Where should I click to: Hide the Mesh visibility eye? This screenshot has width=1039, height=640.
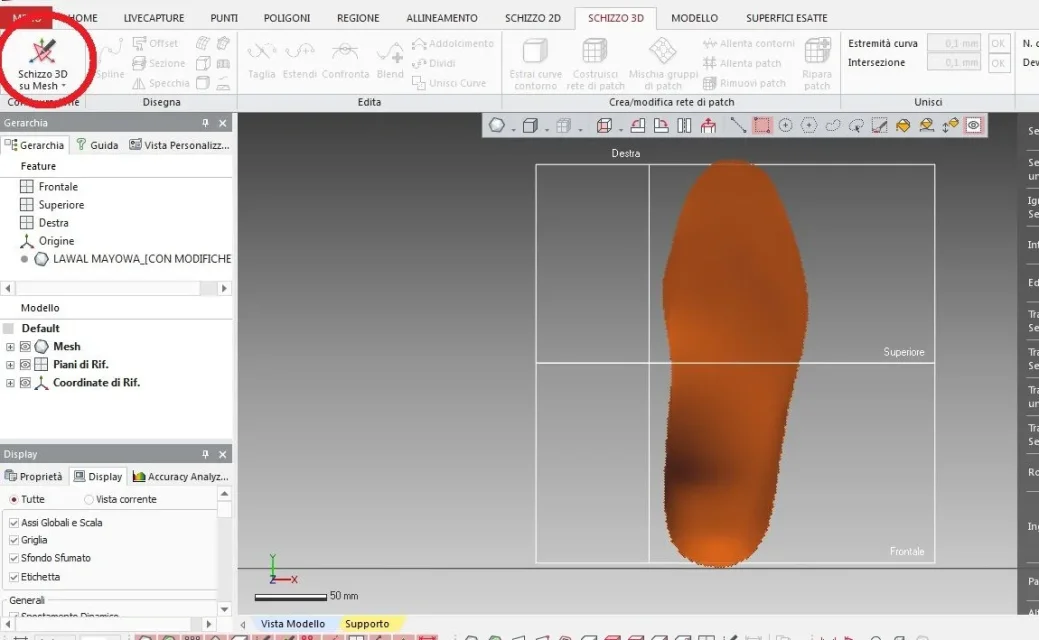coord(25,347)
